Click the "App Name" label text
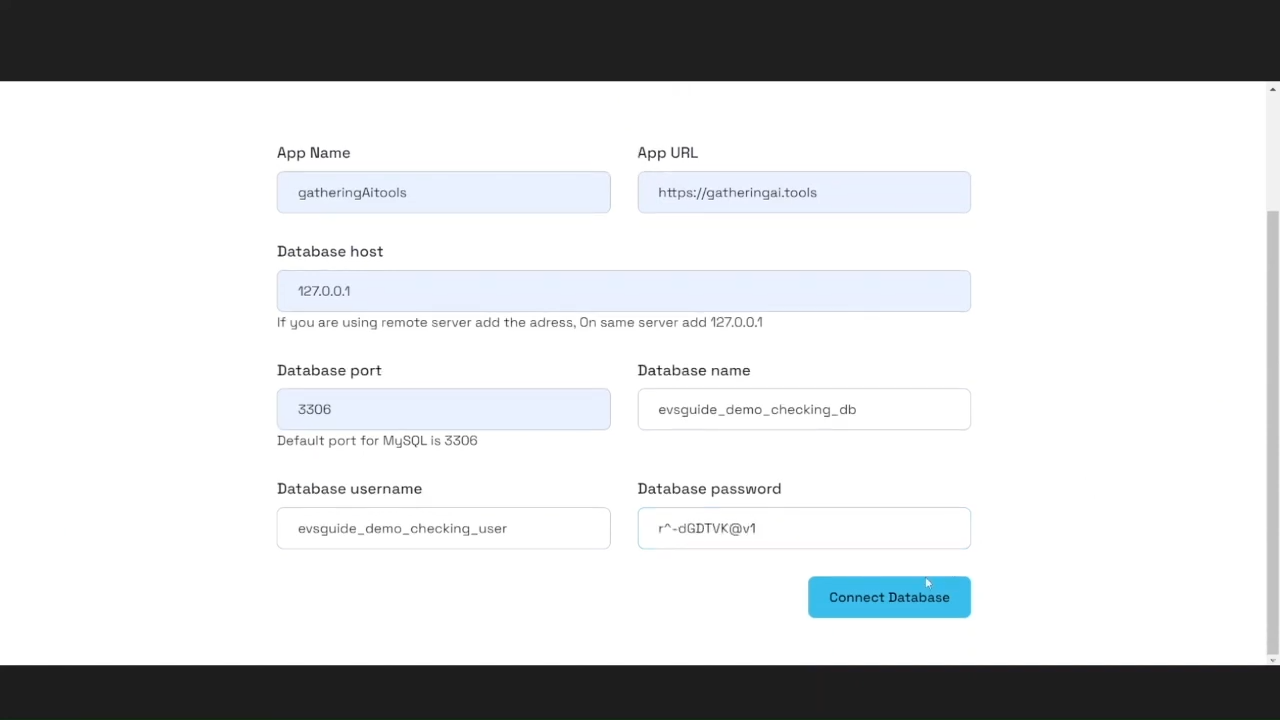Viewport: 1280px width, 720px height. click(313, 153)
